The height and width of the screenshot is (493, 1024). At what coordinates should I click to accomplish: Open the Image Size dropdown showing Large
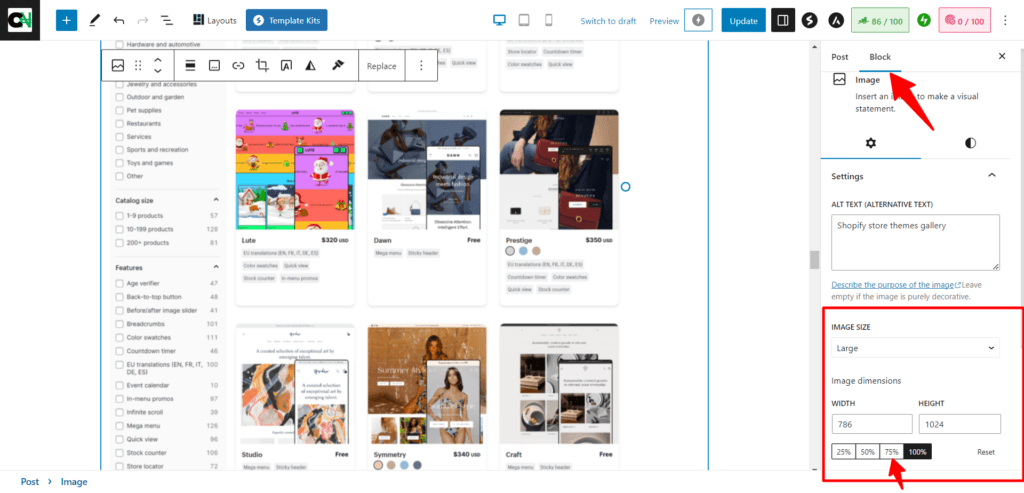pyautogui.click(x=915, y=347)
